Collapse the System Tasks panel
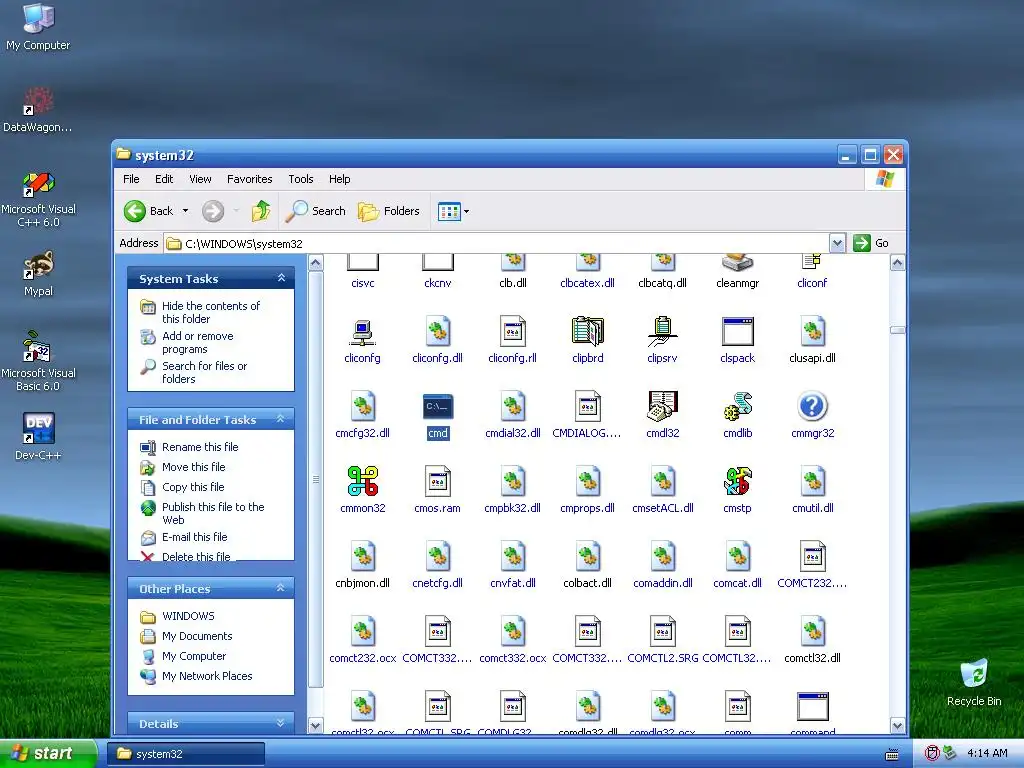This screenshot has width=1024, height=768. coord(281,278)
